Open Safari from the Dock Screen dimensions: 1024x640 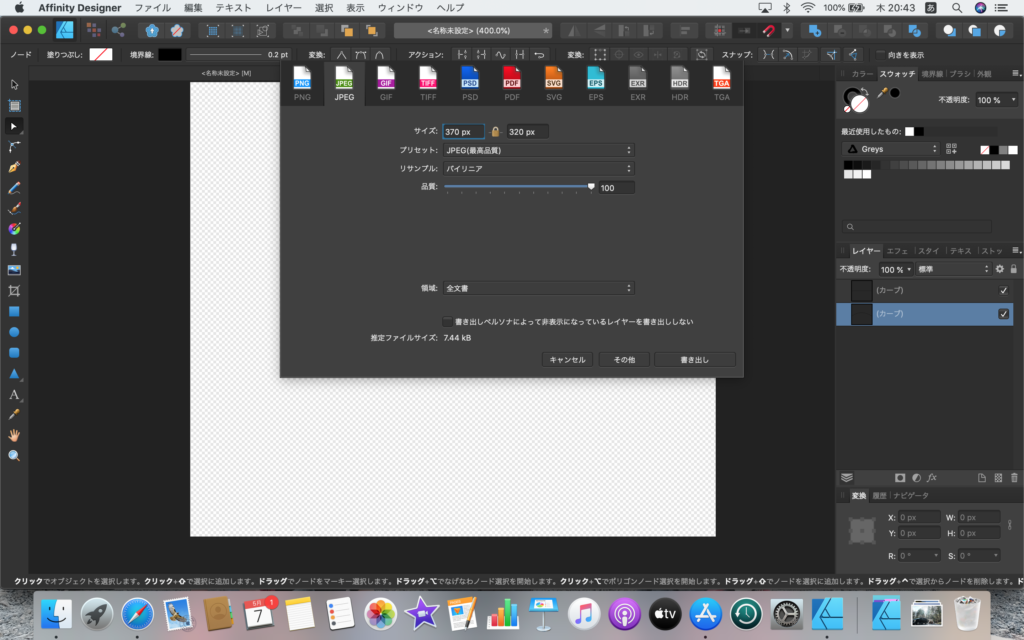(137, 614)
